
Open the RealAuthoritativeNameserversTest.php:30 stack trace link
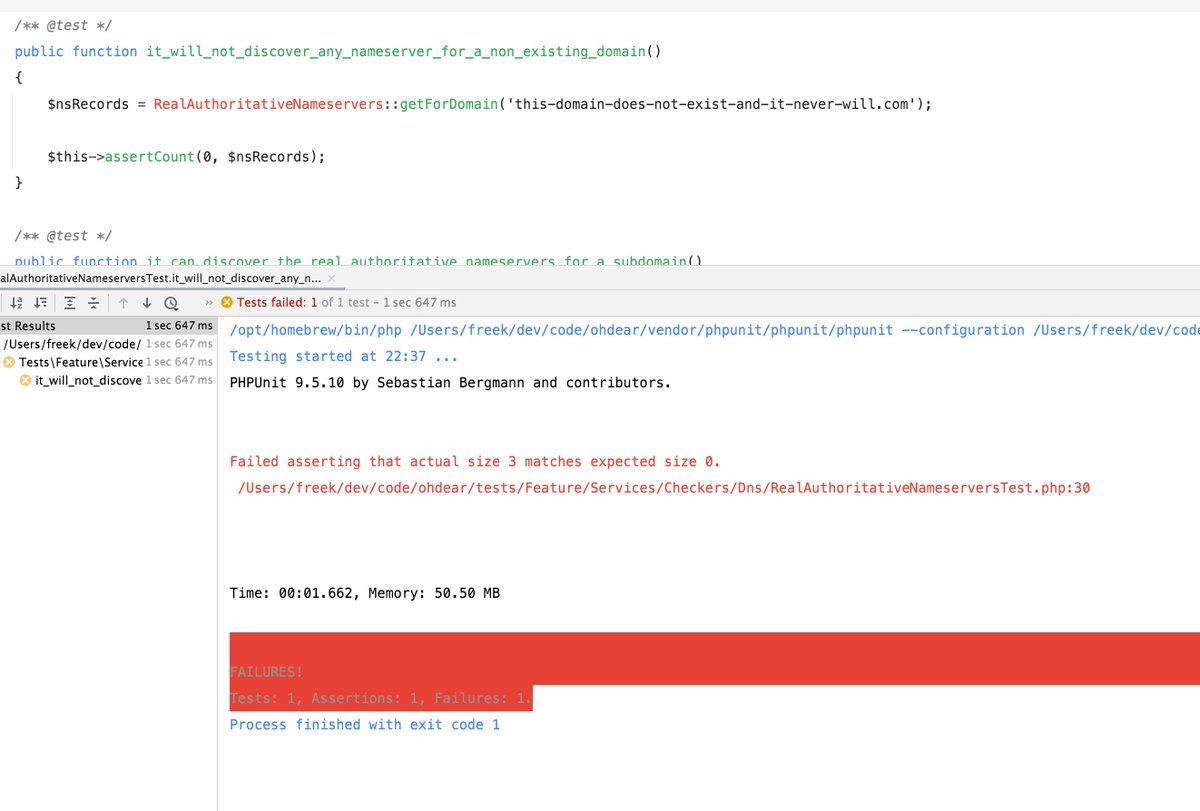(x=664, y=487)
